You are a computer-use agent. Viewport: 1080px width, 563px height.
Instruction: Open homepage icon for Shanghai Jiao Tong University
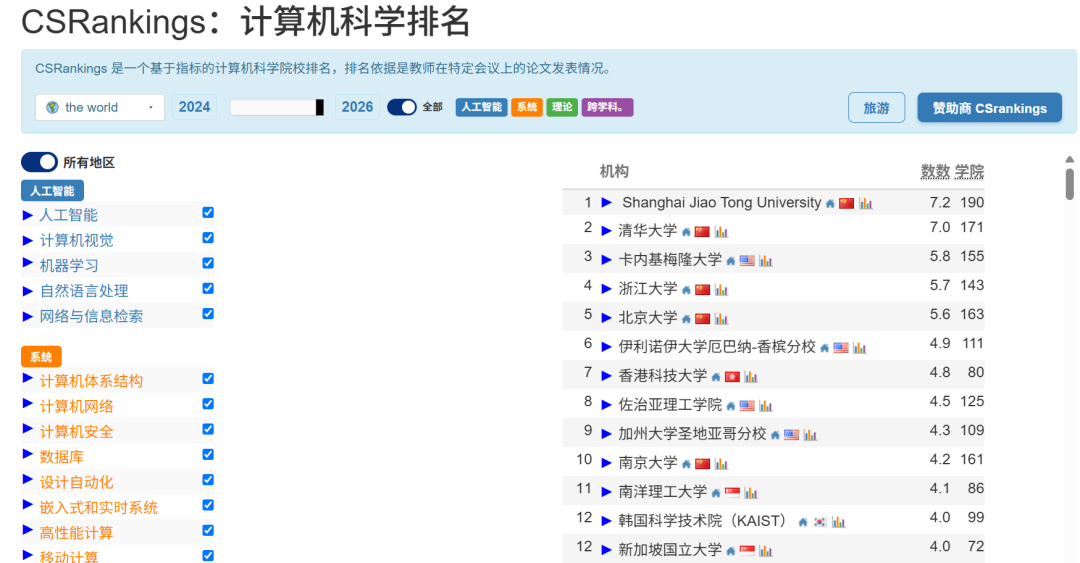click(830, 204)
